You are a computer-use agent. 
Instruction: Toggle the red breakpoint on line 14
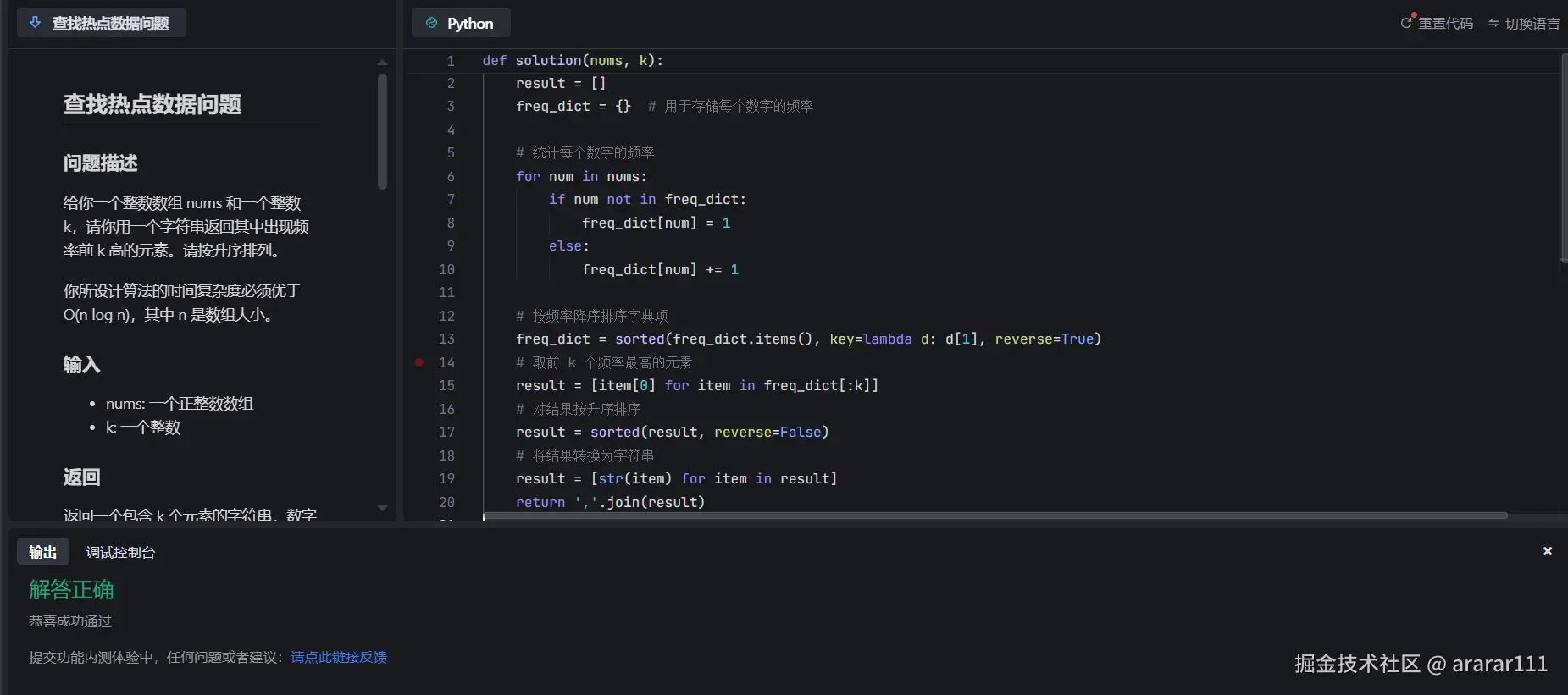(418, 362)
